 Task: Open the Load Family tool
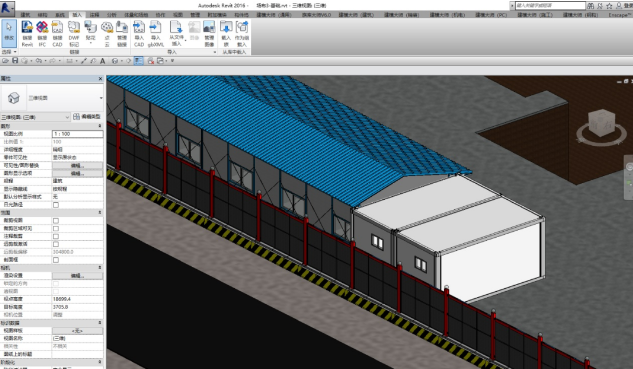tap(226, 34)
